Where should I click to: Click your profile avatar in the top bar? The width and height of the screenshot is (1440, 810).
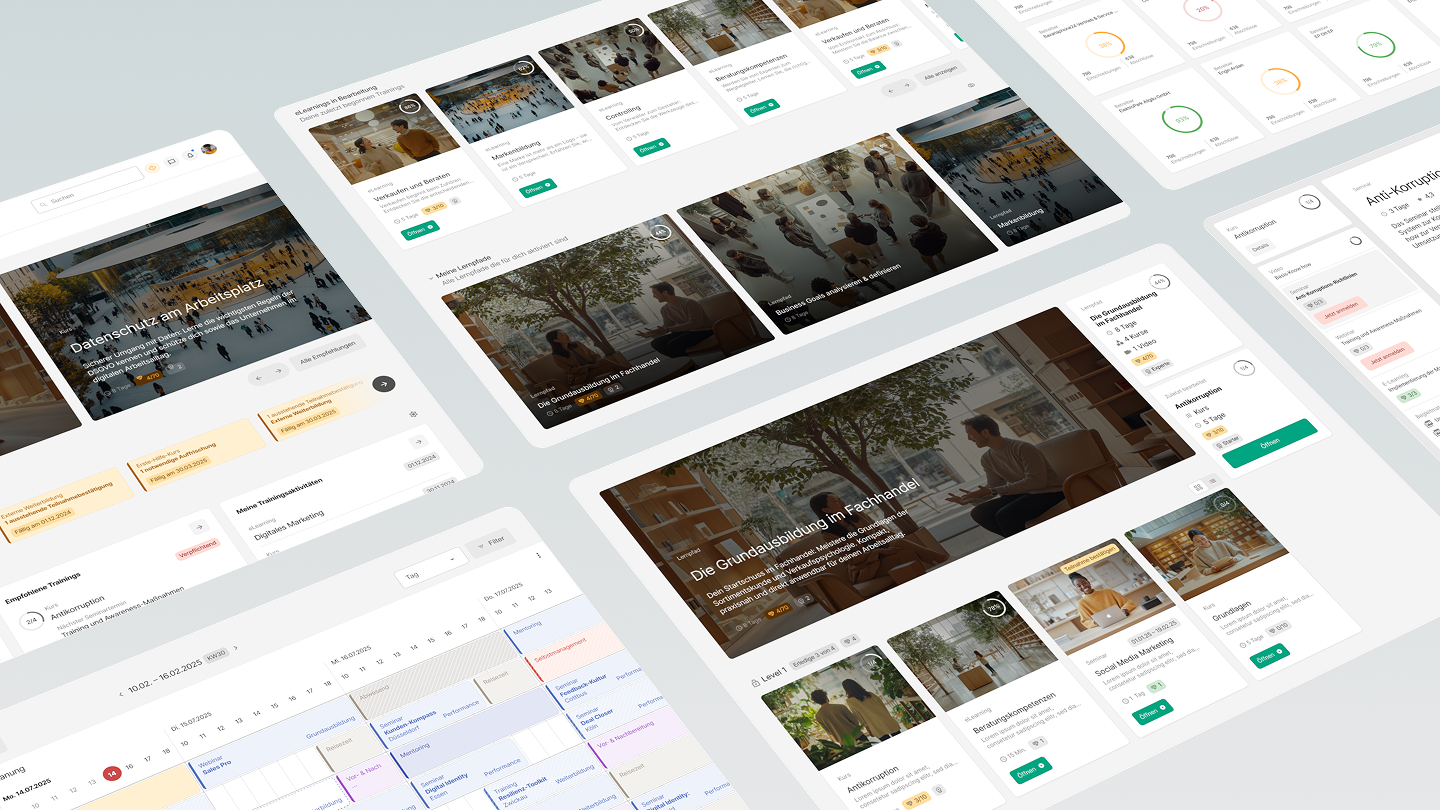point(208,150)
